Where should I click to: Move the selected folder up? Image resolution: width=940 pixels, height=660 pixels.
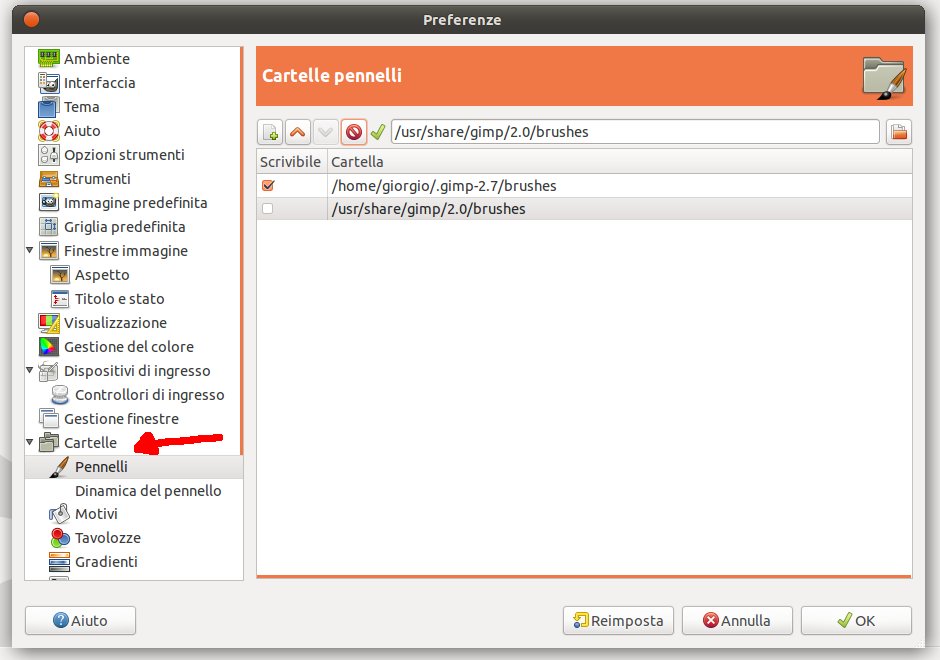click(x=298, y=132)
